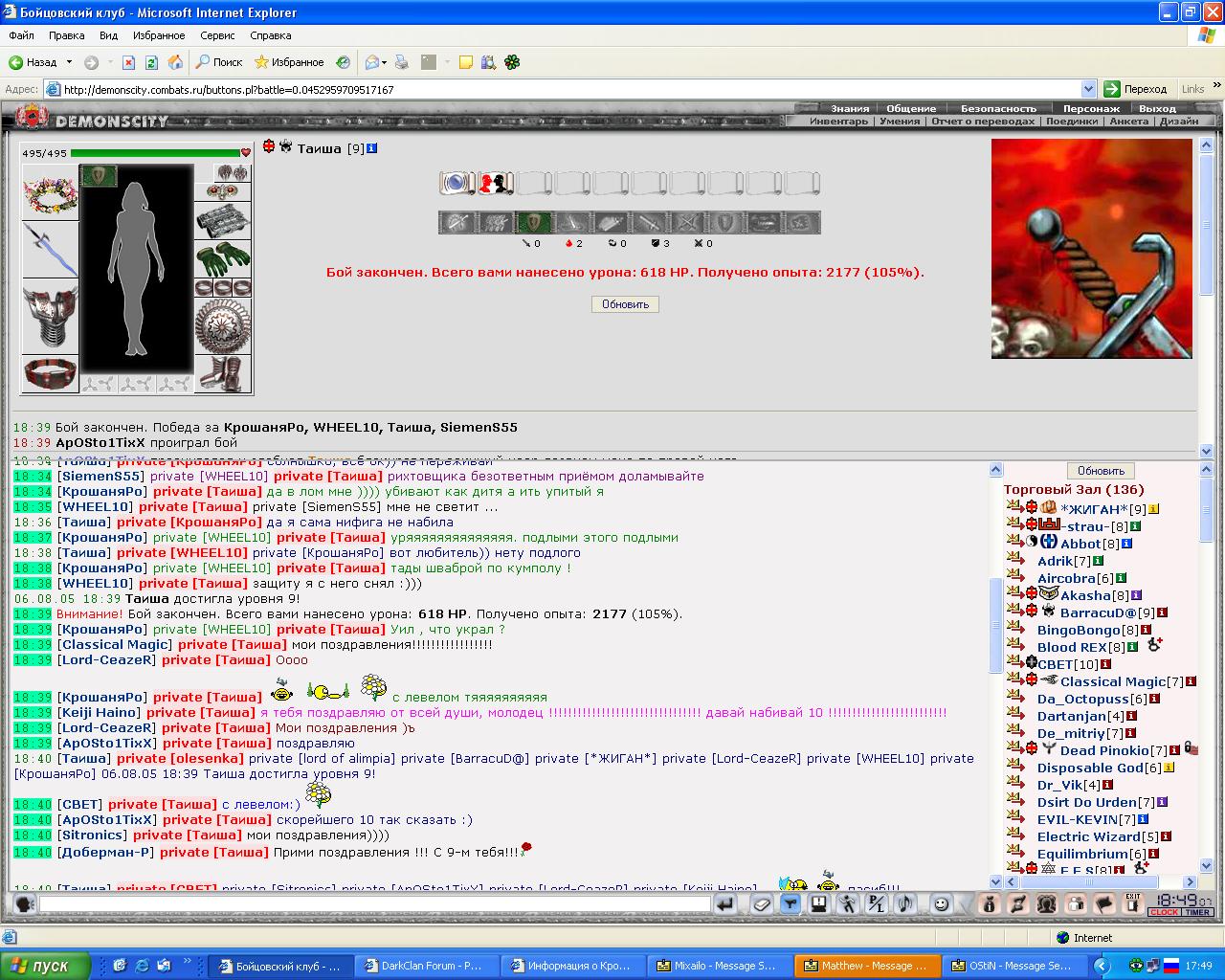Viewport: 1225px width, 980px height.
Task: Click in the chat message input field
Action: point(374,903)
